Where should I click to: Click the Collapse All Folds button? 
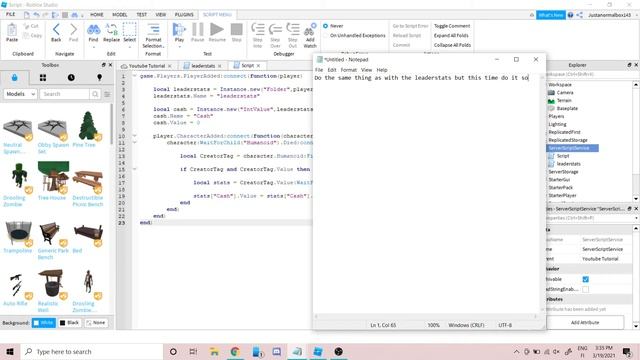click(452, 45)
